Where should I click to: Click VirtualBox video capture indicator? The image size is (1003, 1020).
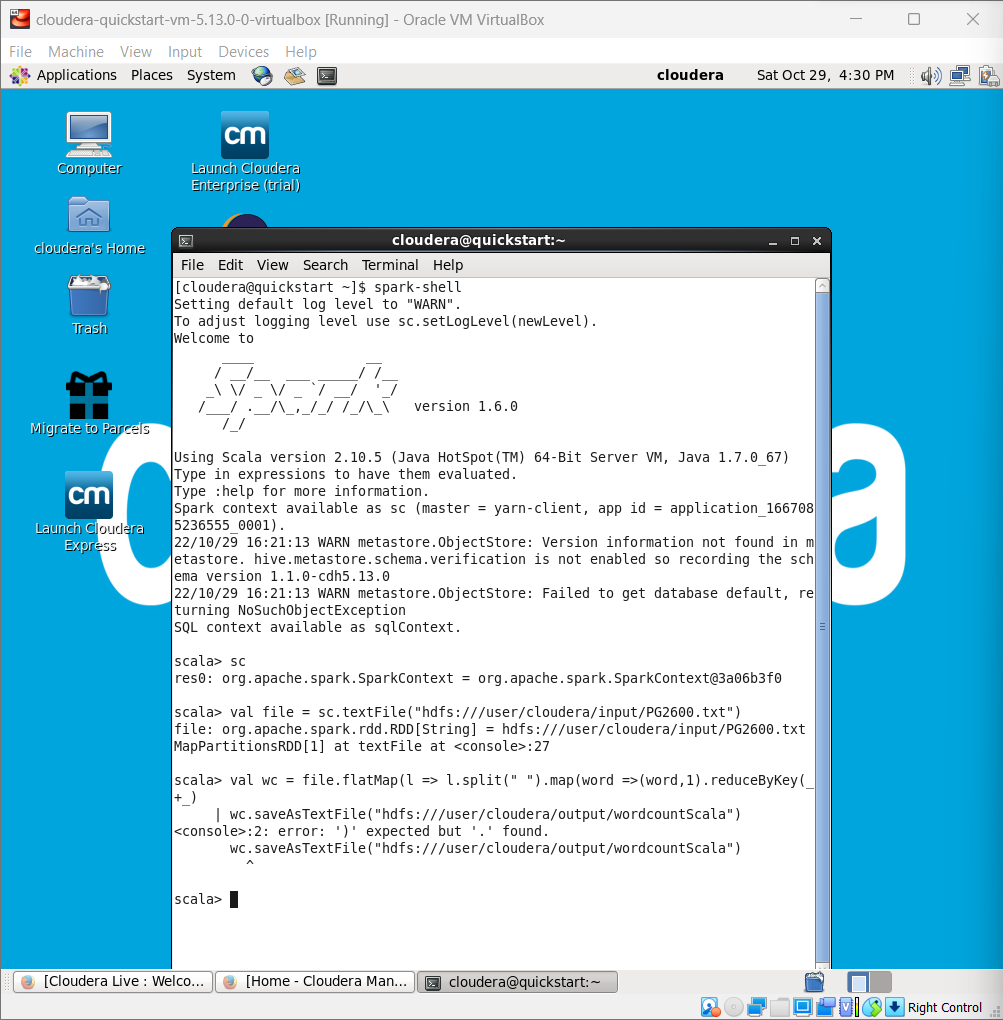coord(825,1007)
